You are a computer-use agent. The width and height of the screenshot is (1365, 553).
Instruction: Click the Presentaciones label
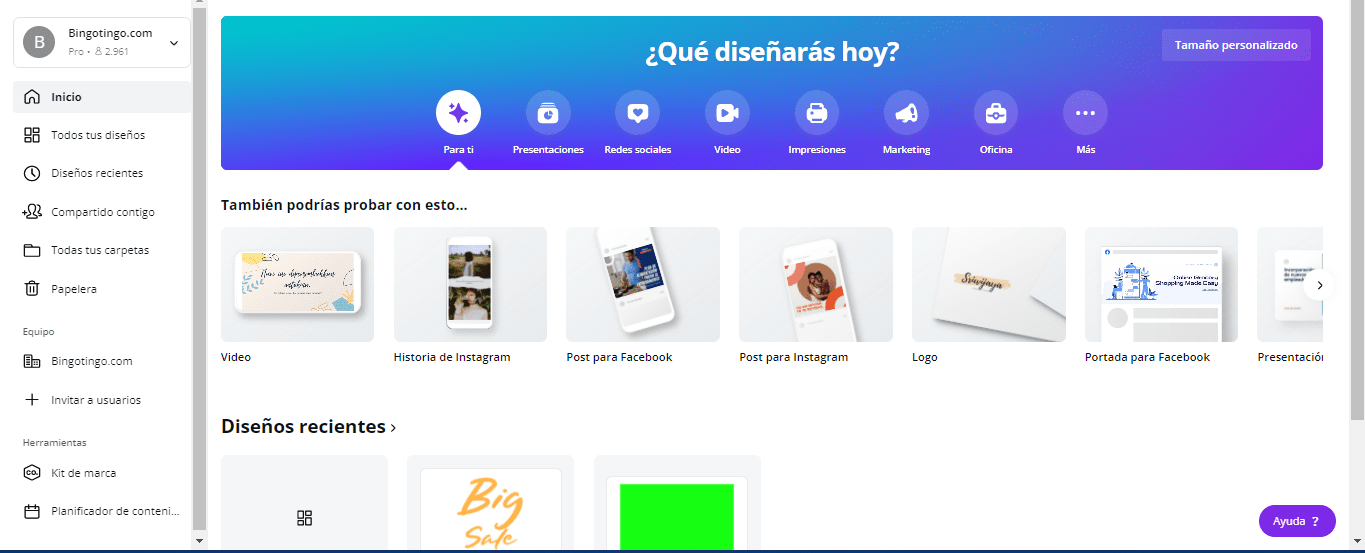point(548,150)
